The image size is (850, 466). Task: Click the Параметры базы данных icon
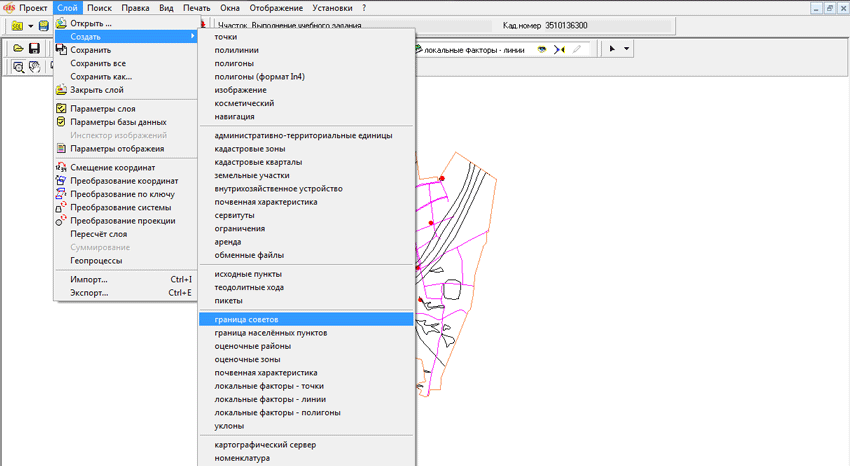pos(61,122)
